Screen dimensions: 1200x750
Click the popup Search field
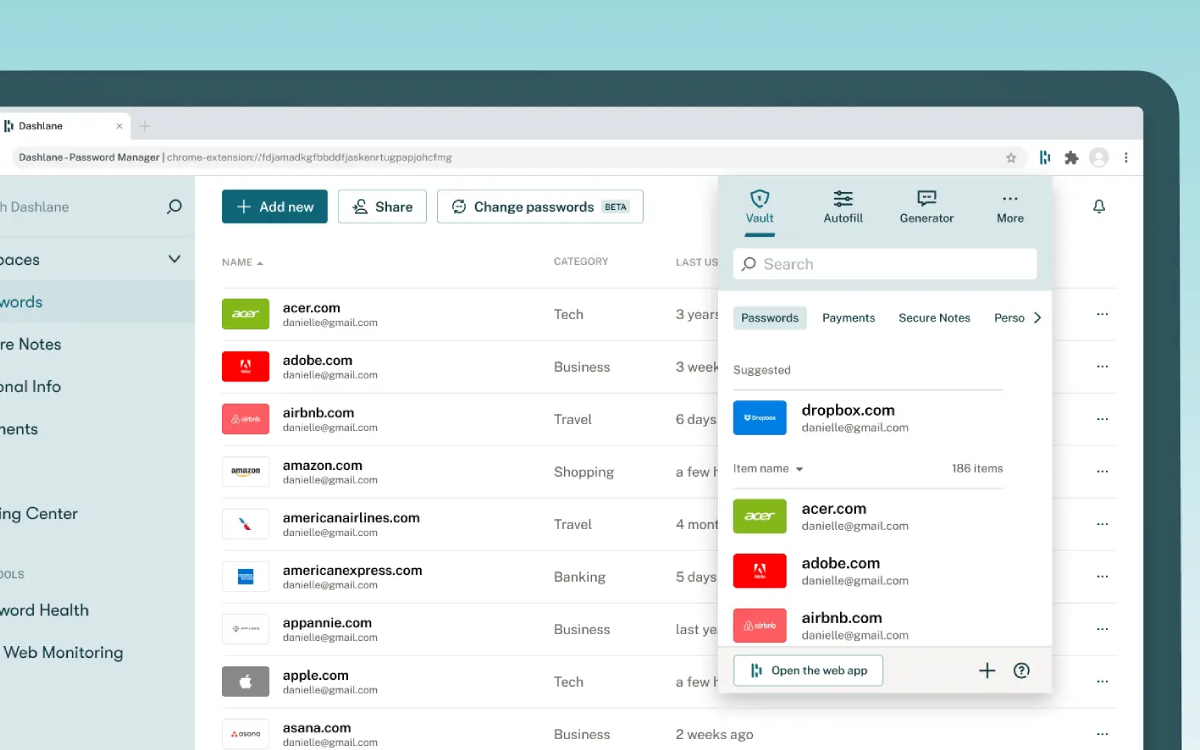coord(885,264)
